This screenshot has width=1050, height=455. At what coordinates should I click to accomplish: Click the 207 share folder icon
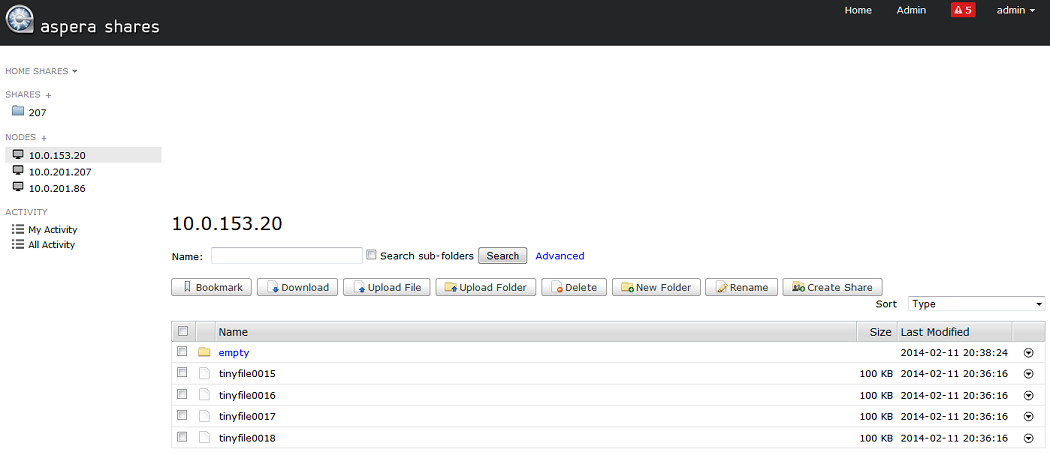point(17,112)
